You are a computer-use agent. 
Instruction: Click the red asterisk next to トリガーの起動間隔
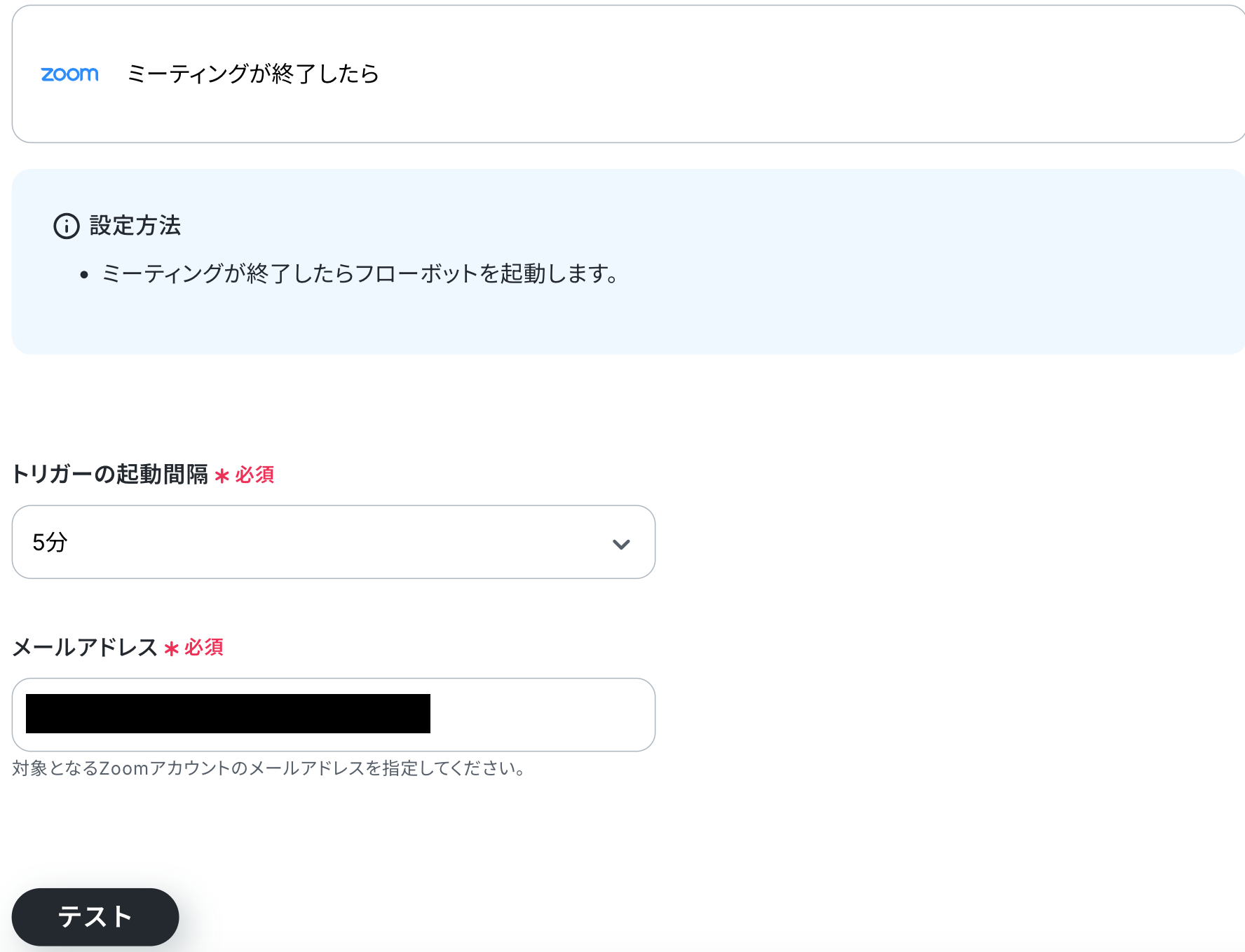pyautogui.click(x=222, y=477)
